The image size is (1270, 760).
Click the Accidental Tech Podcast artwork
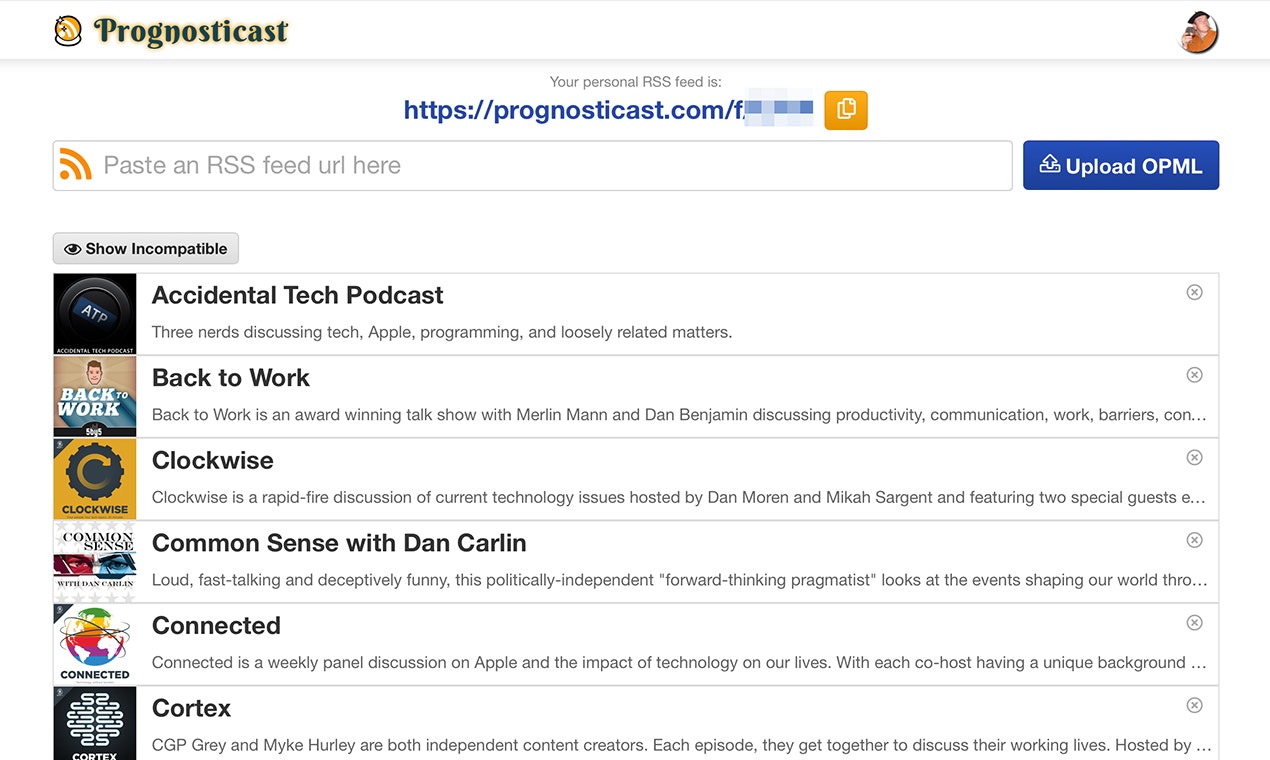pyautogui.click(x=95, y=314)
